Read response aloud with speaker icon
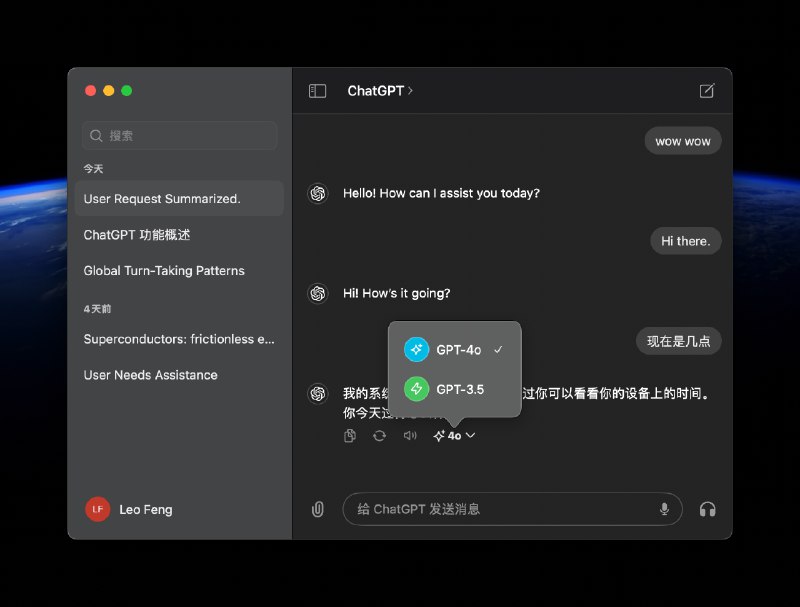 coord(410,436)
